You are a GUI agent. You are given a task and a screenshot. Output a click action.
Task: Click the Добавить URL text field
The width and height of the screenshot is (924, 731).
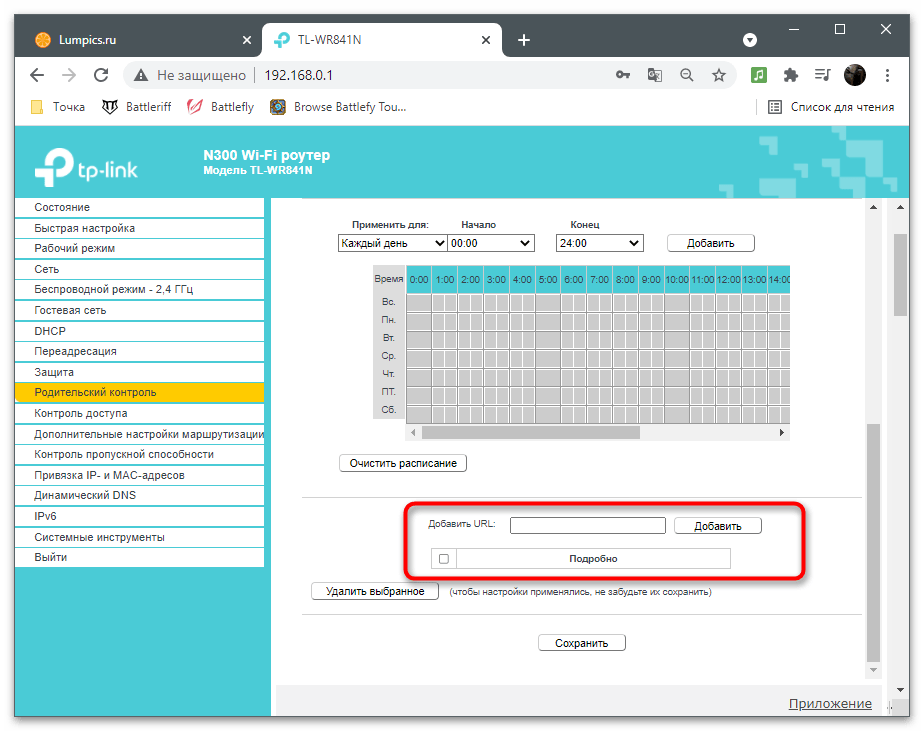point(588,525)
